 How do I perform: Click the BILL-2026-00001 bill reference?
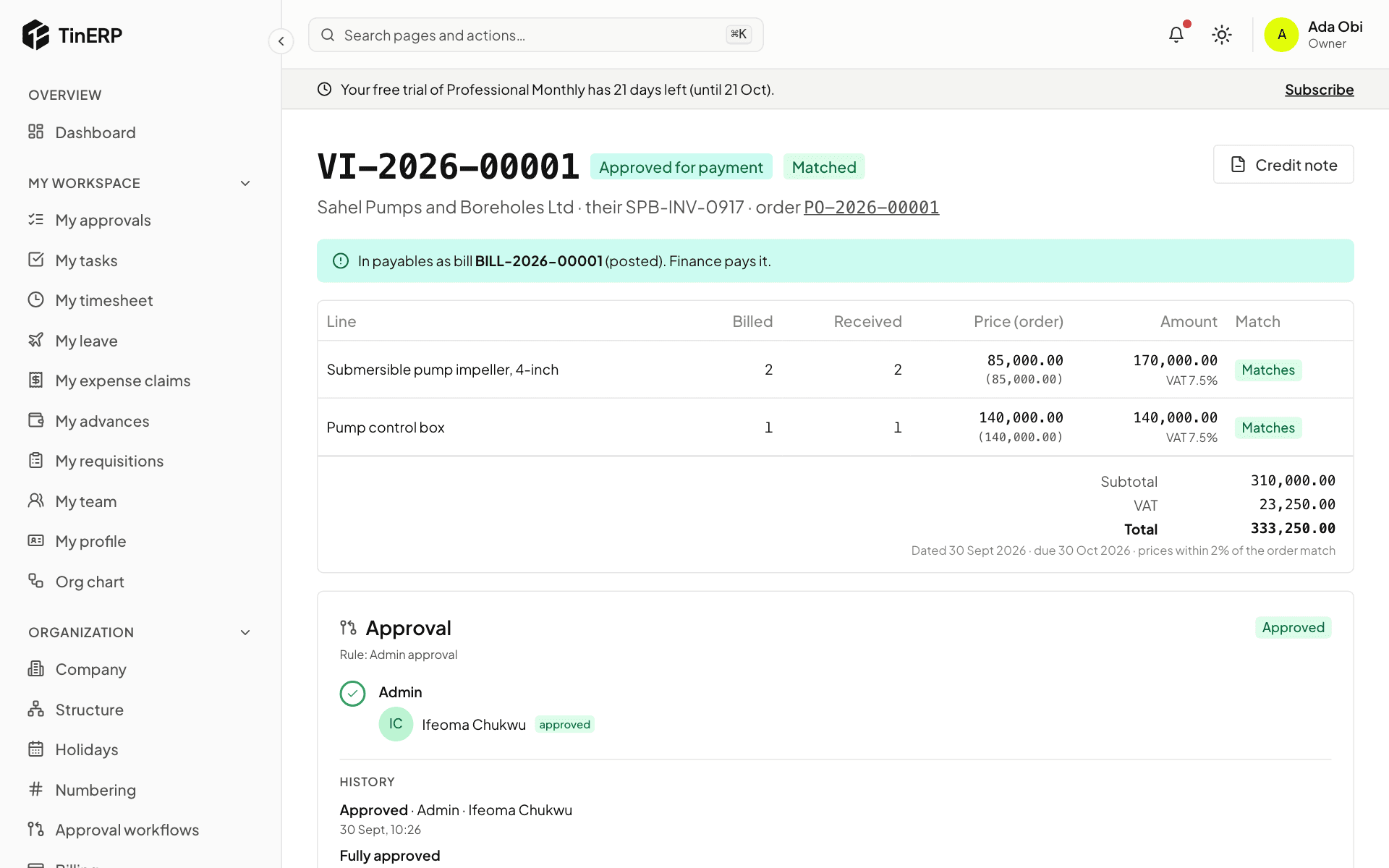[538, 261]
